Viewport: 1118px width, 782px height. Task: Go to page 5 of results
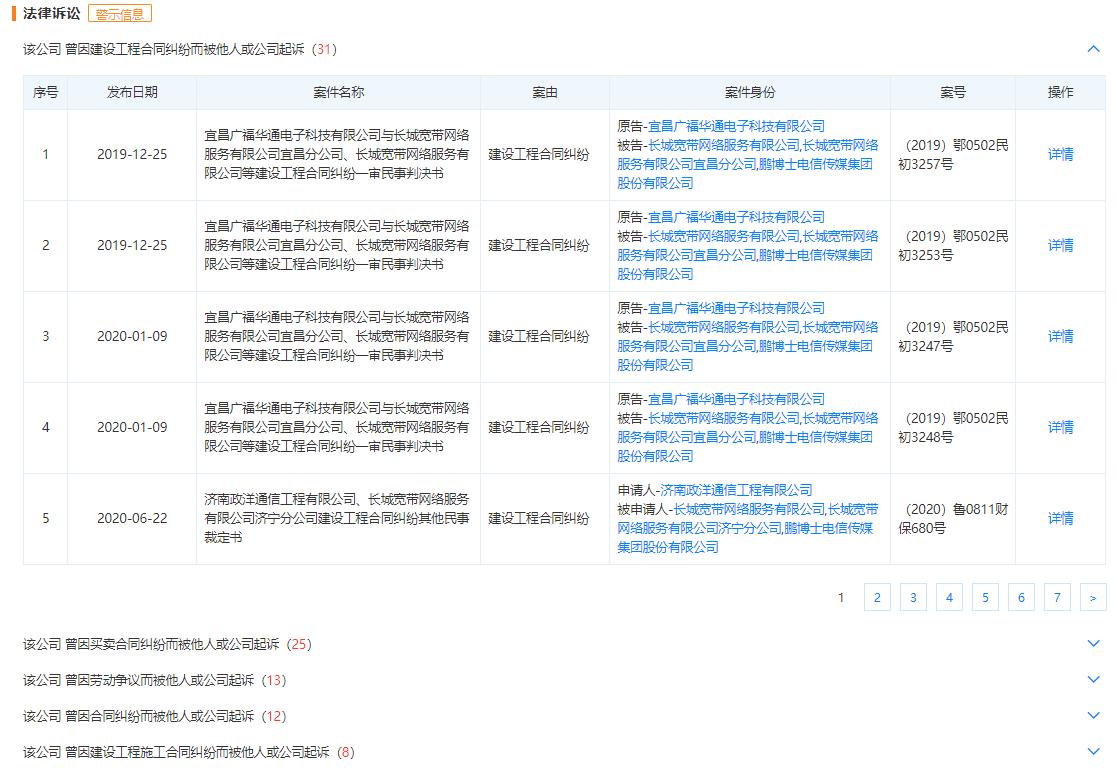(x=985, y=597)
